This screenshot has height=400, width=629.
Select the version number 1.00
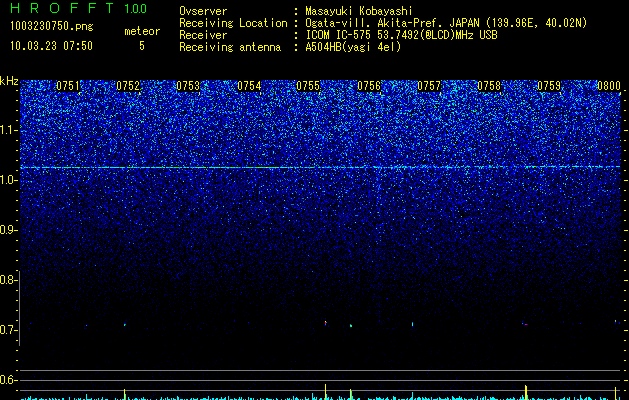coord(136,9)
